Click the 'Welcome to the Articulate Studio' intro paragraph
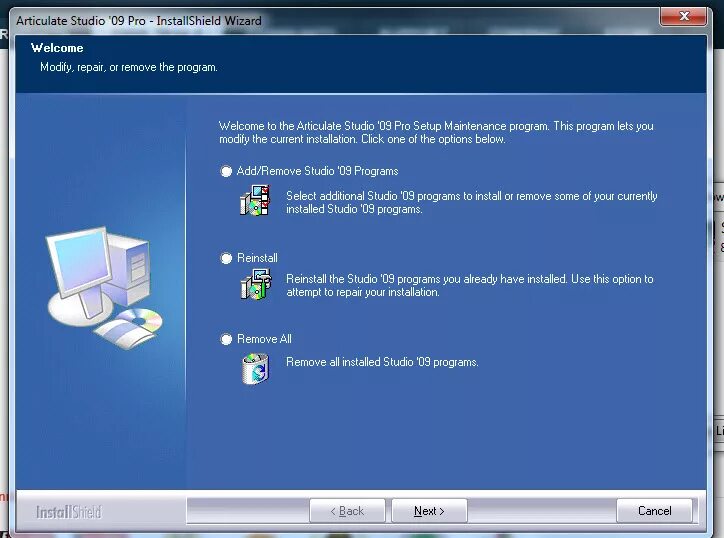724x538 pixels. [x=436, y=132]
